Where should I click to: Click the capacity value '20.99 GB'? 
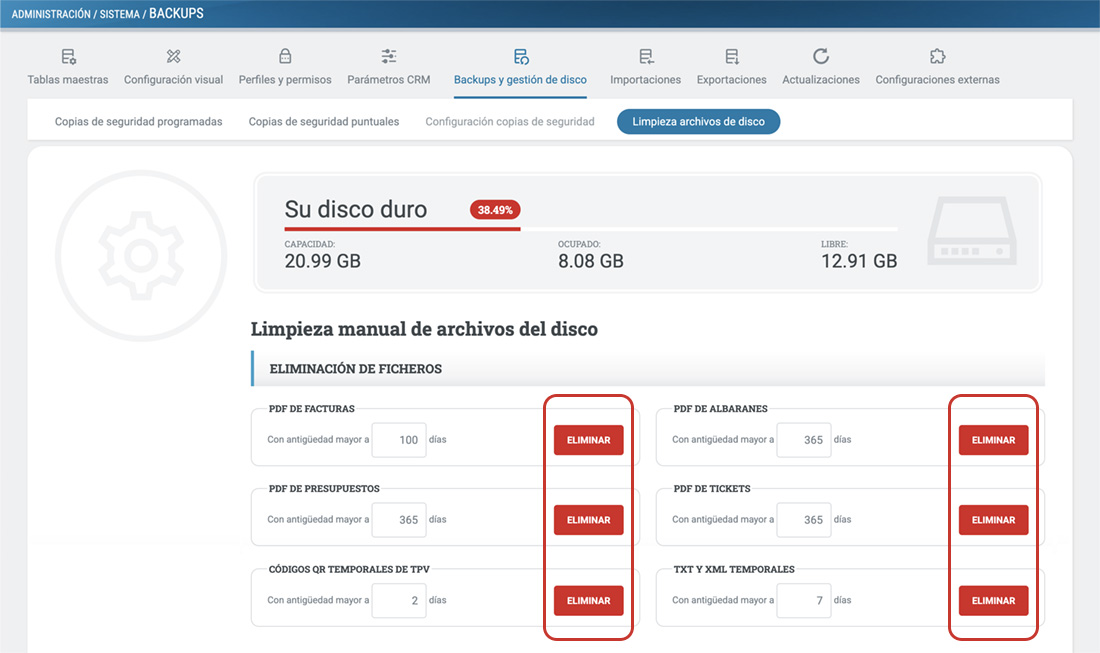[323, 261]
